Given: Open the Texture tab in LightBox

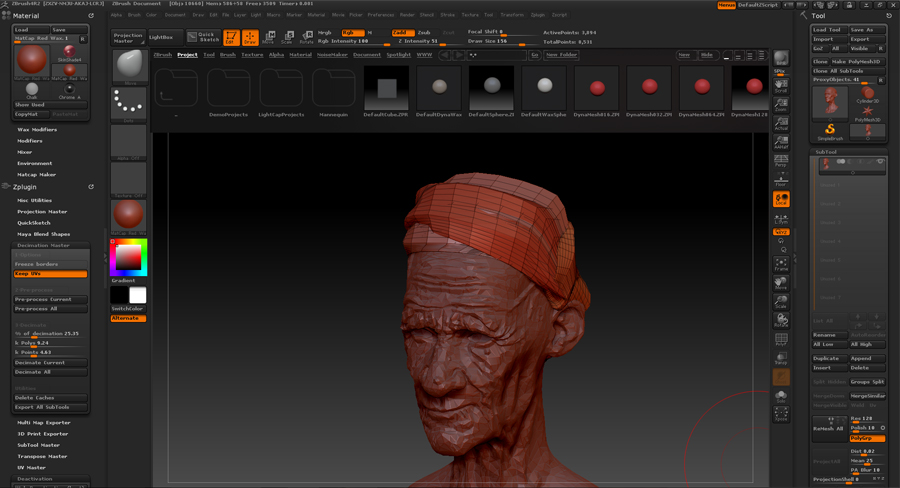Looking at the screenshot, I should pyautogui.click(x=252, y=55).
